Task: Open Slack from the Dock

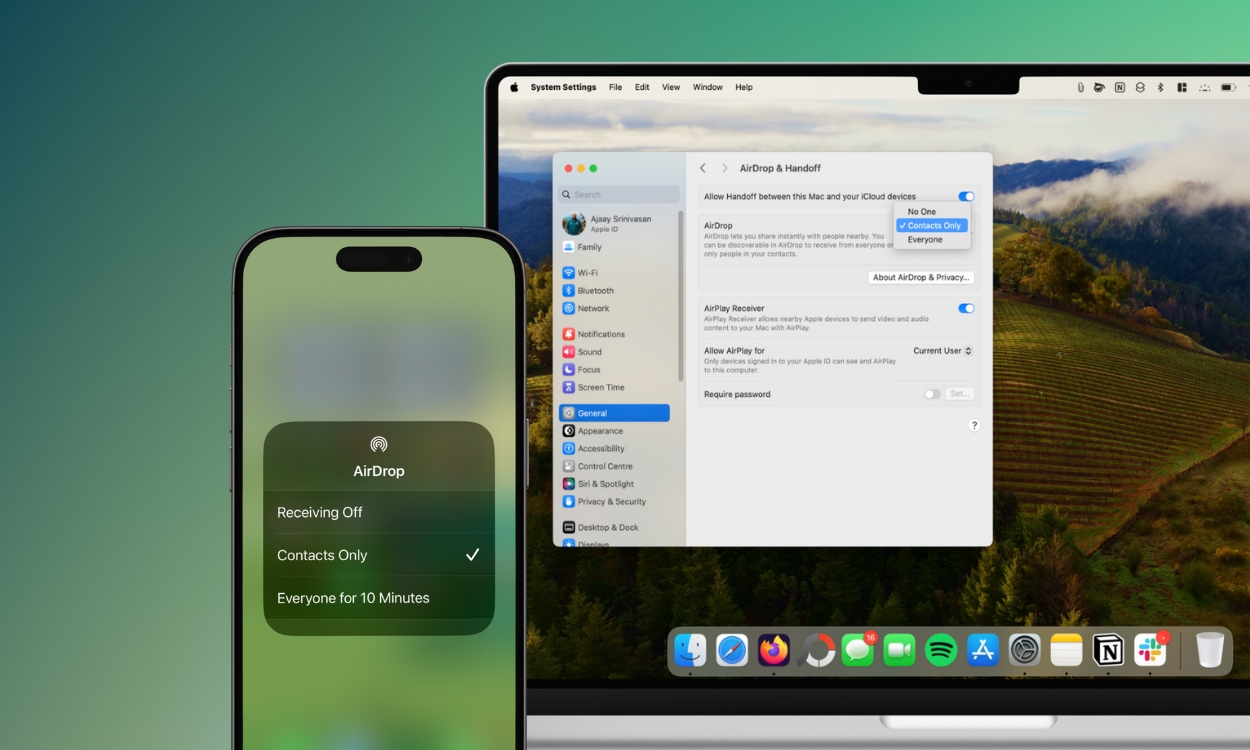Action: 1149,650
